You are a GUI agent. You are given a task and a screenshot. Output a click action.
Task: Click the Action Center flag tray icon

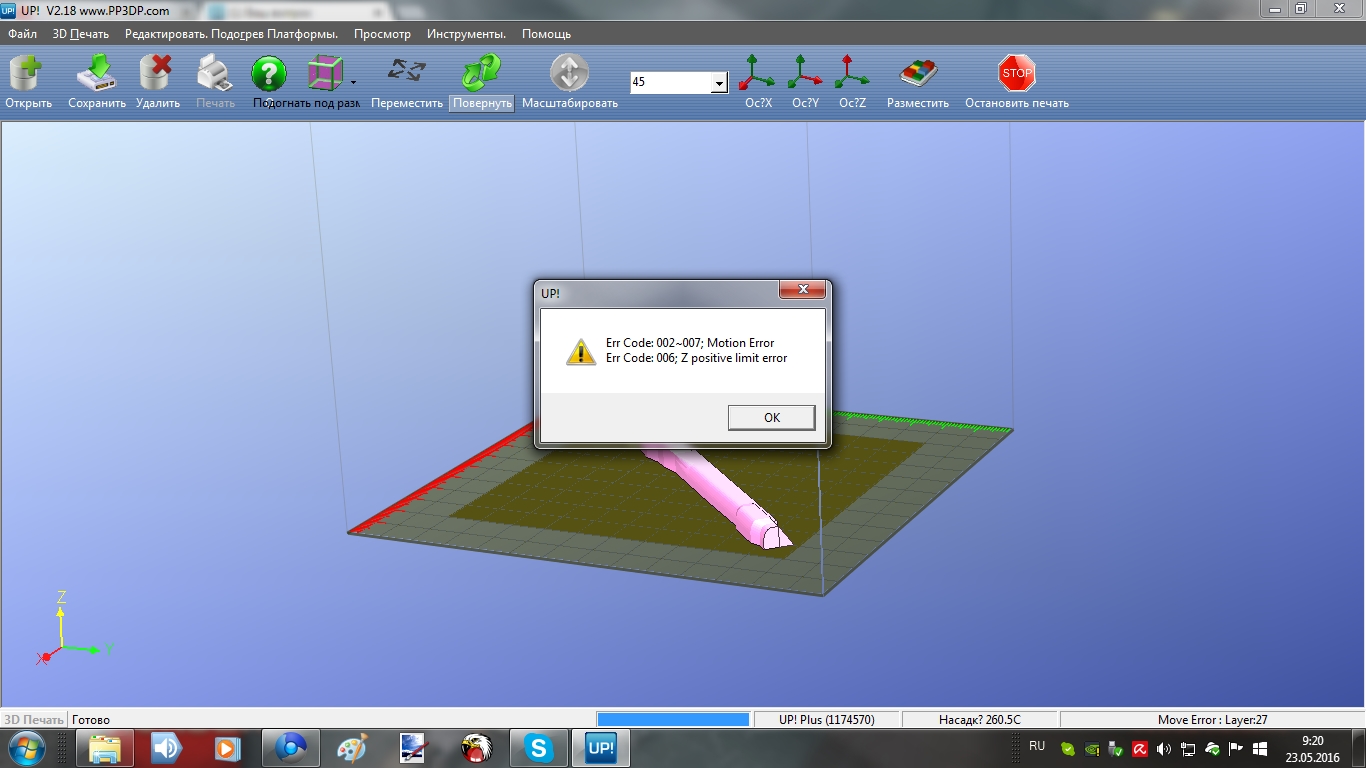pos(1236,748)
